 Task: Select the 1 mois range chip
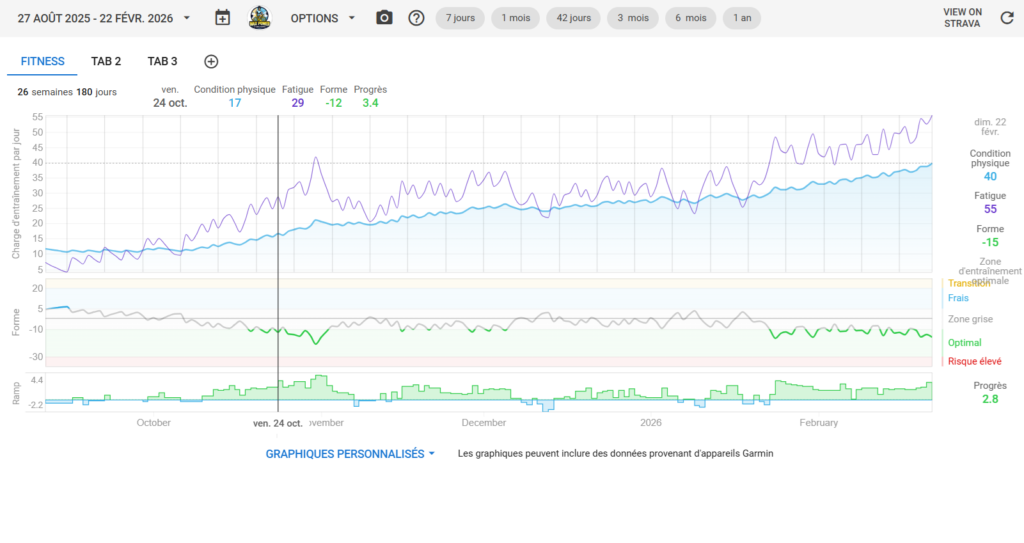517,18
